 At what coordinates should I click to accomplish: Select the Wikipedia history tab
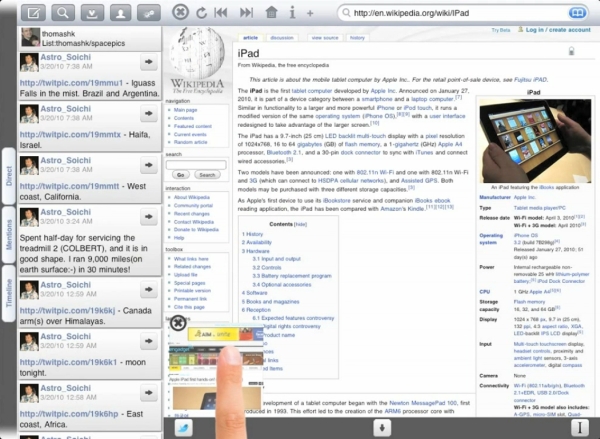[x=357, y=38]
